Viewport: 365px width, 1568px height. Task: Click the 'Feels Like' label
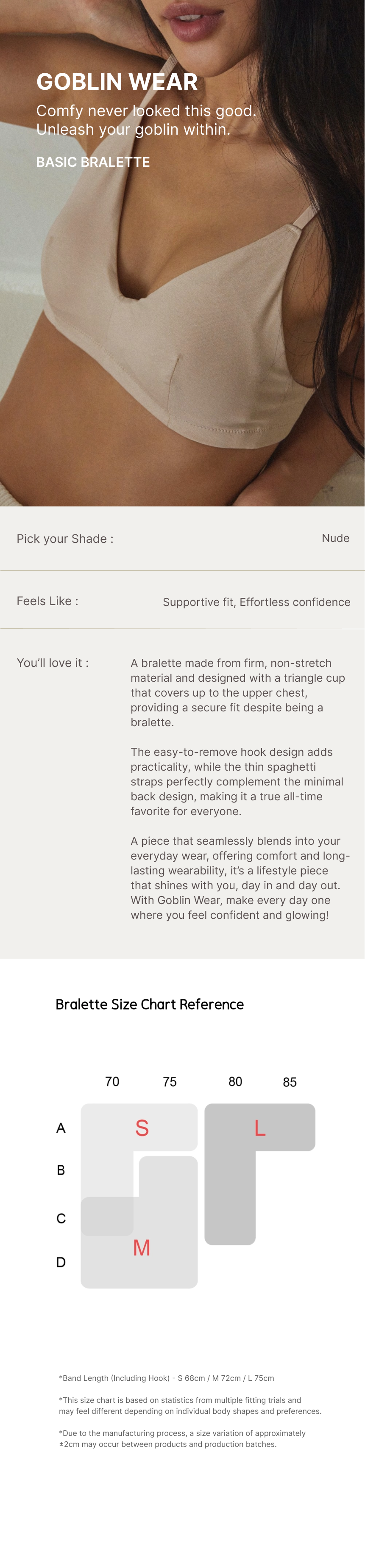tap(47, 601)
